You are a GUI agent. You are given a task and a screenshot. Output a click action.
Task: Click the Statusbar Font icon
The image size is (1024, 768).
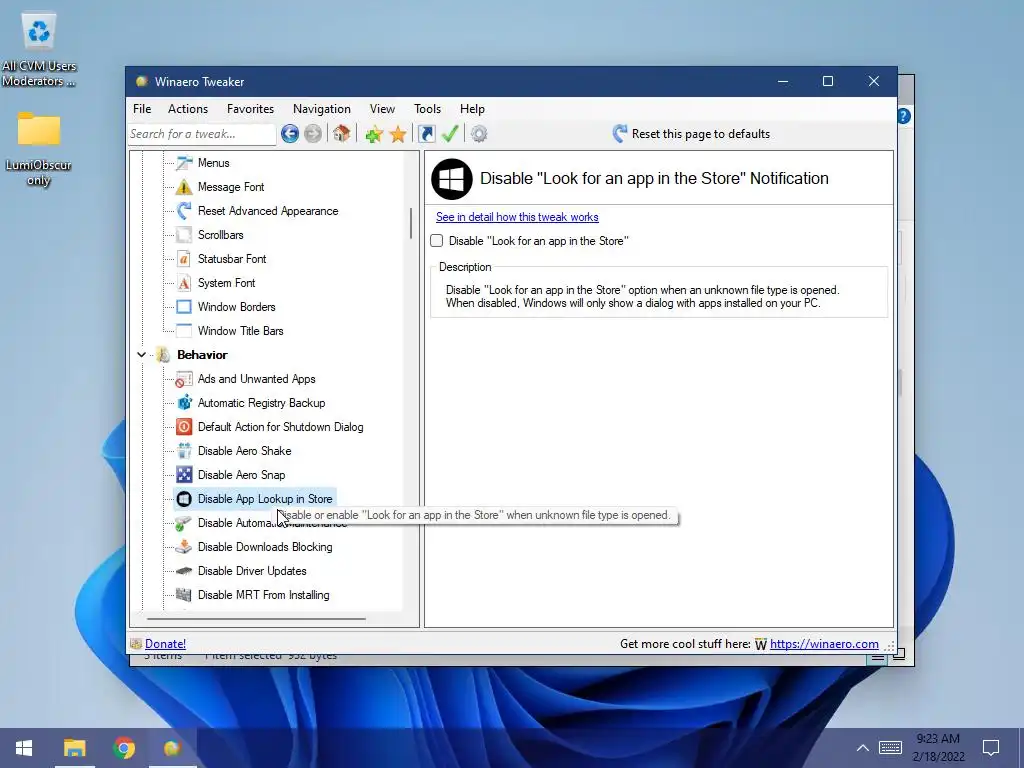(x=184, y=259)
